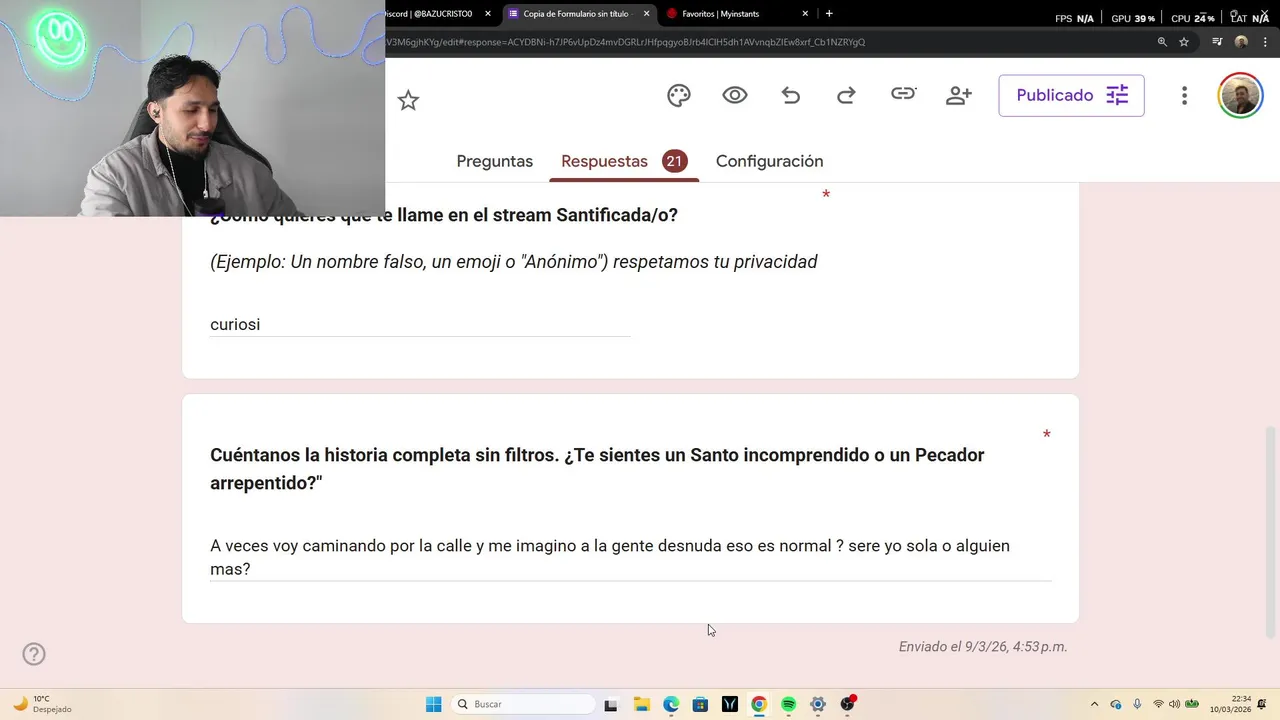Image resolution: width=1280 pixels, height=720 pixels.
Task: Open the Google account avatar in Forms
Action: 1240,96
